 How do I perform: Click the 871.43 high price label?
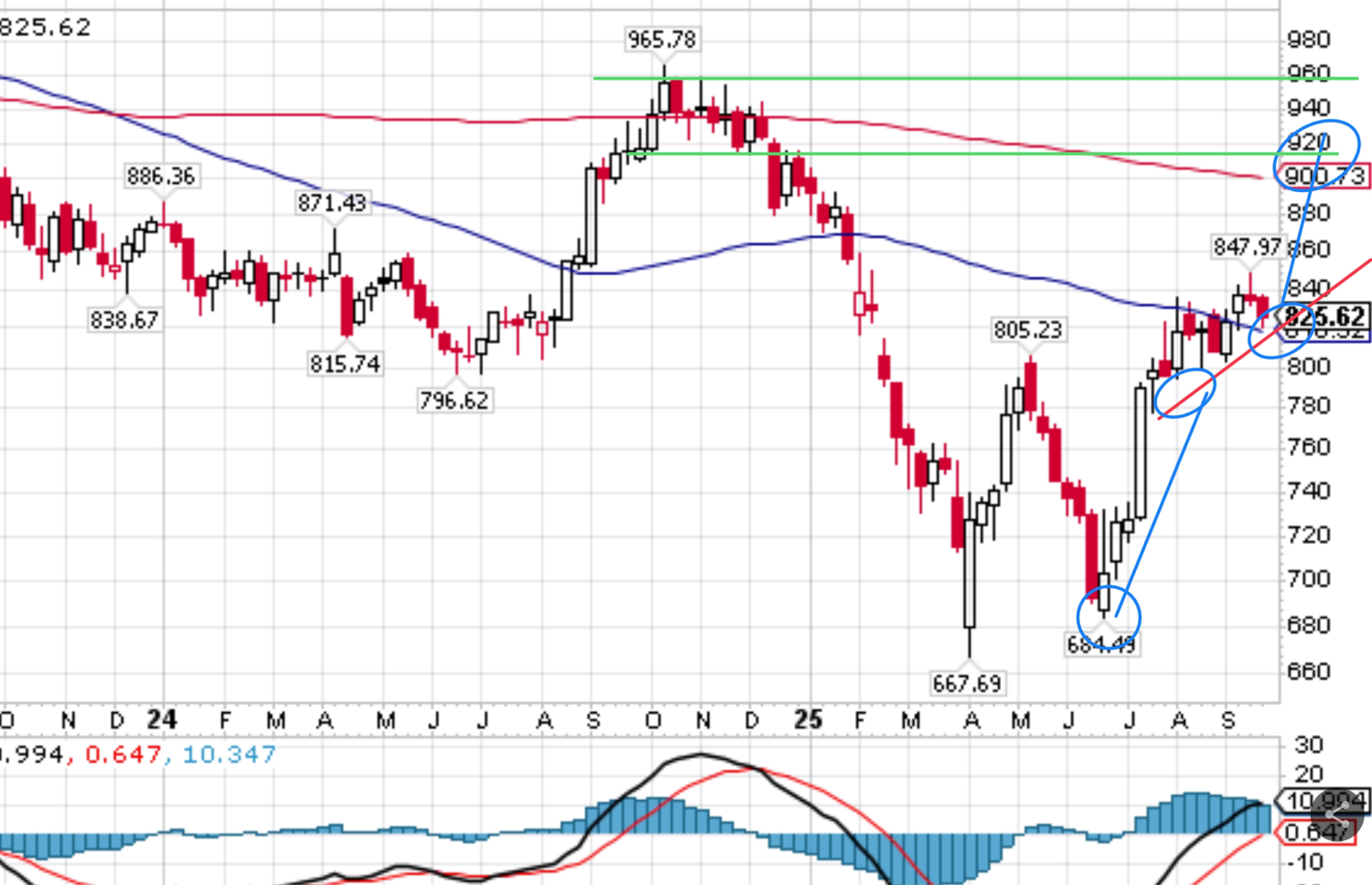coord(332,203)
